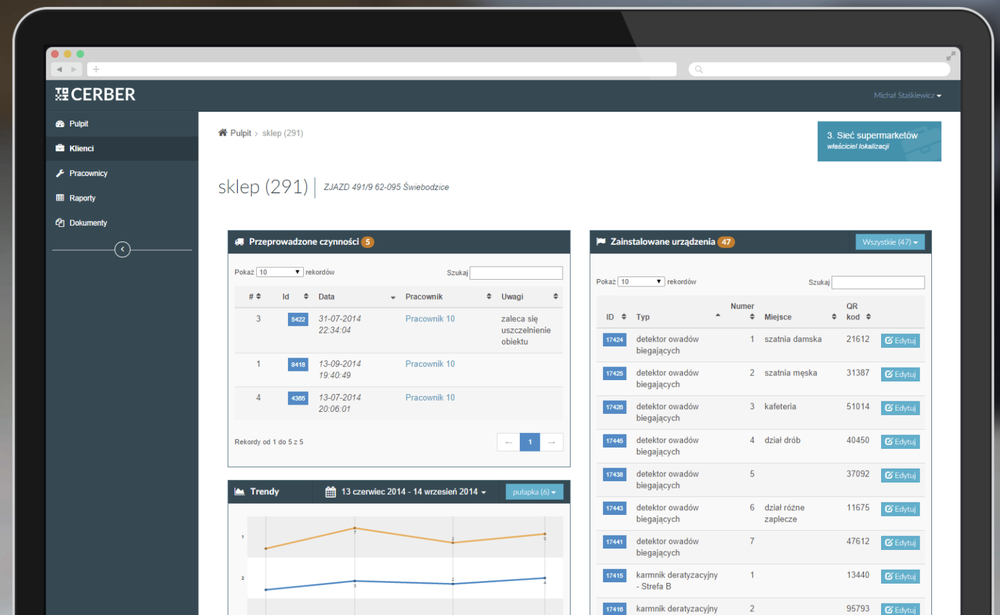Screen dimensions: 1000x615
Task: Click the chart icon beside Trendy
Action: point(239,491)
